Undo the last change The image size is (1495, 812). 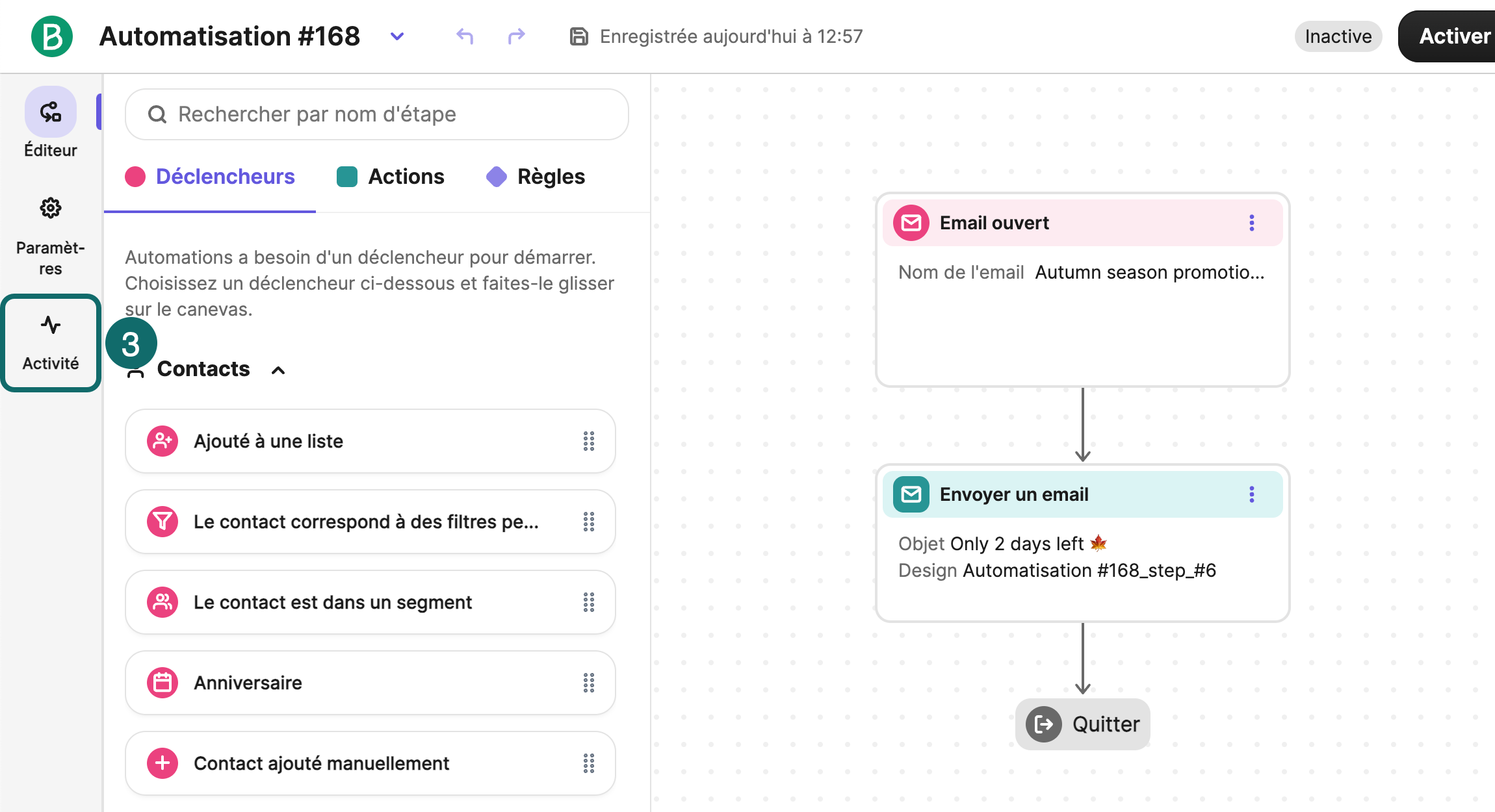coord(465,36)
